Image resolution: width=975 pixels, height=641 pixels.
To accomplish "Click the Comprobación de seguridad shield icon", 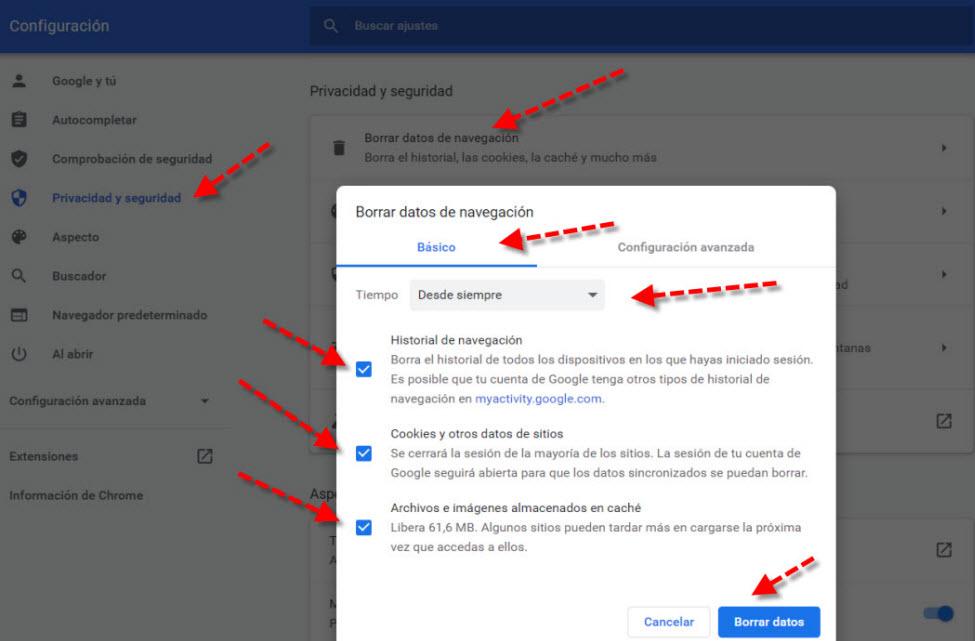I will 19,159.
